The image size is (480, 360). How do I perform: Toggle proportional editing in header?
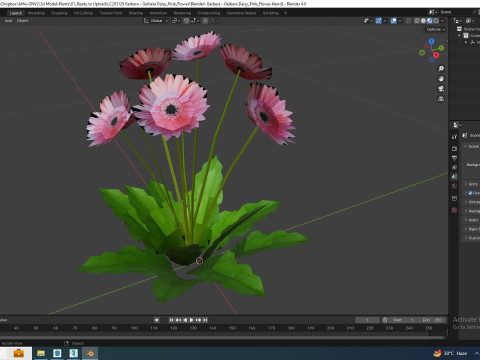tap(205, 21)
